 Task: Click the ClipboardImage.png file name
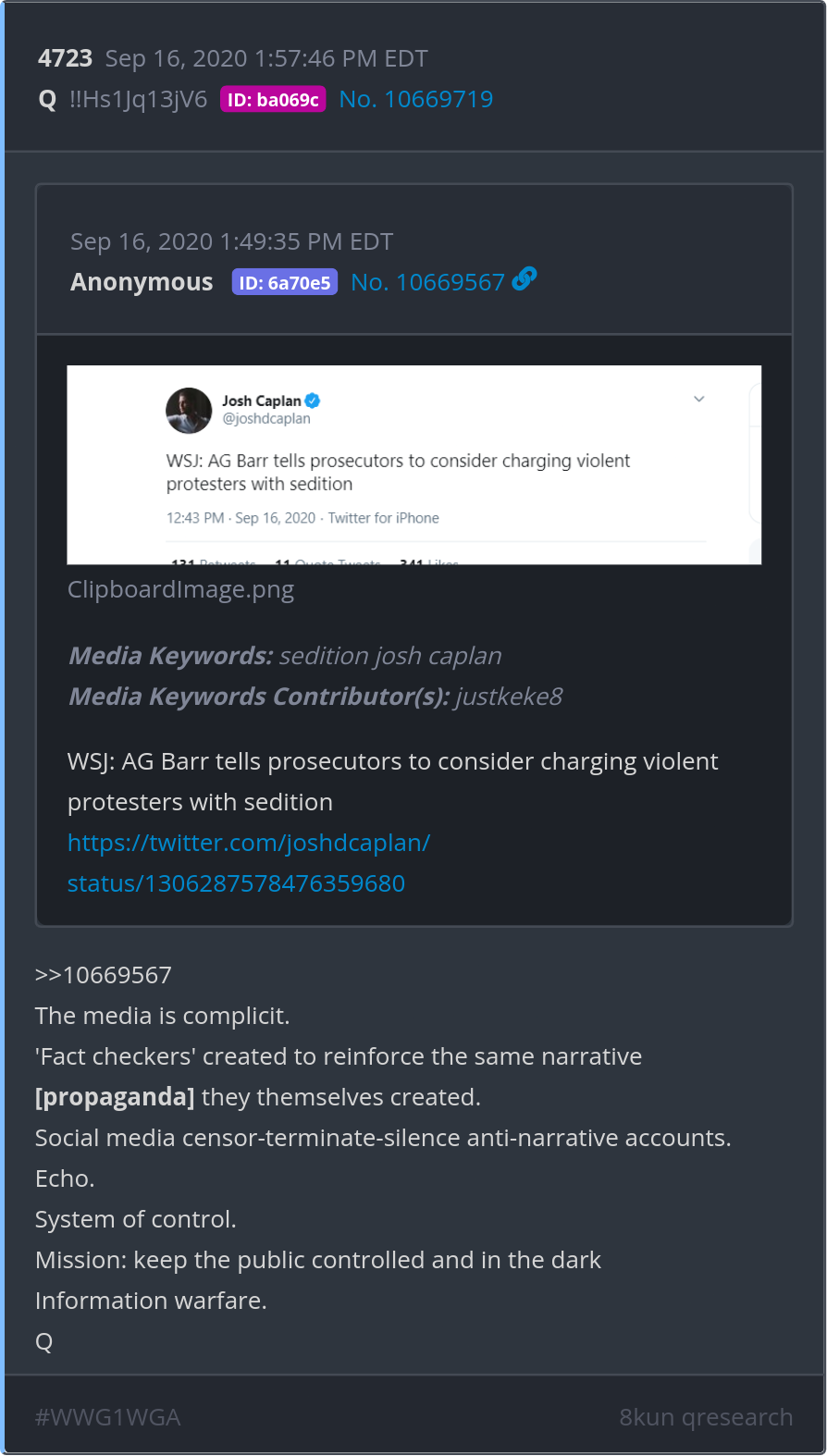(x=180, y=589)
